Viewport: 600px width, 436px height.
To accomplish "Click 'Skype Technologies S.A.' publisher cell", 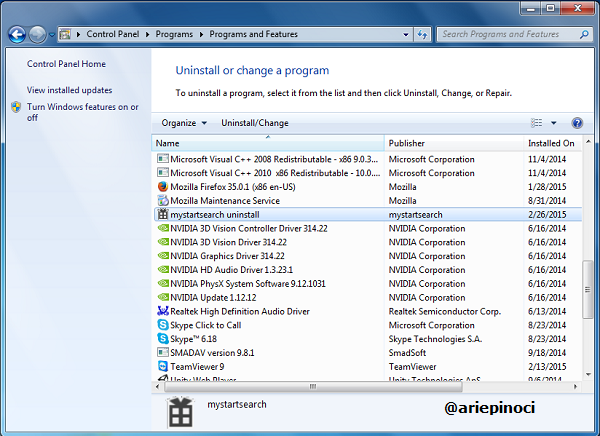I will click(435, 339).
